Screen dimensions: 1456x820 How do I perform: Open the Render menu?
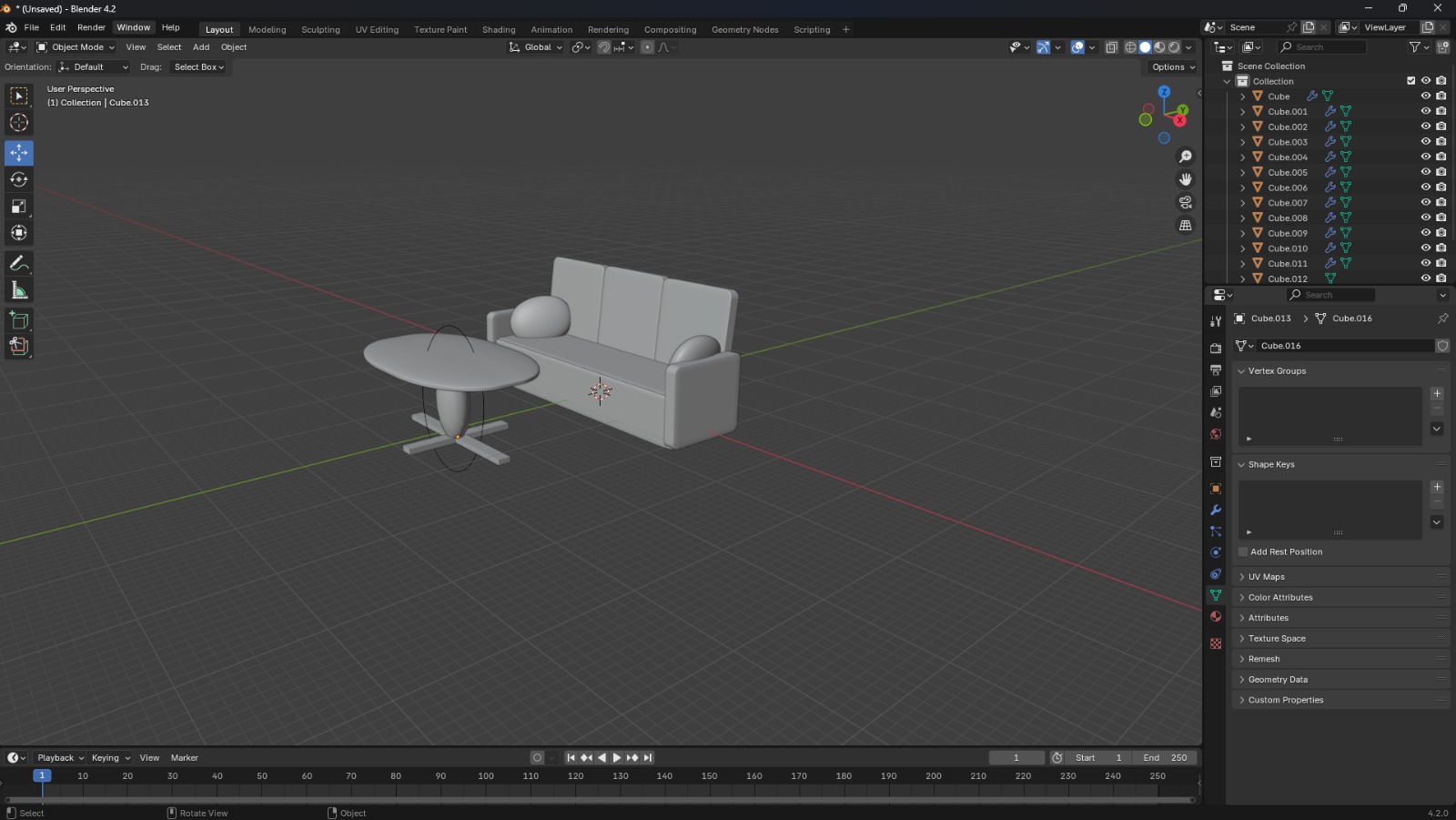click(91, 27)
